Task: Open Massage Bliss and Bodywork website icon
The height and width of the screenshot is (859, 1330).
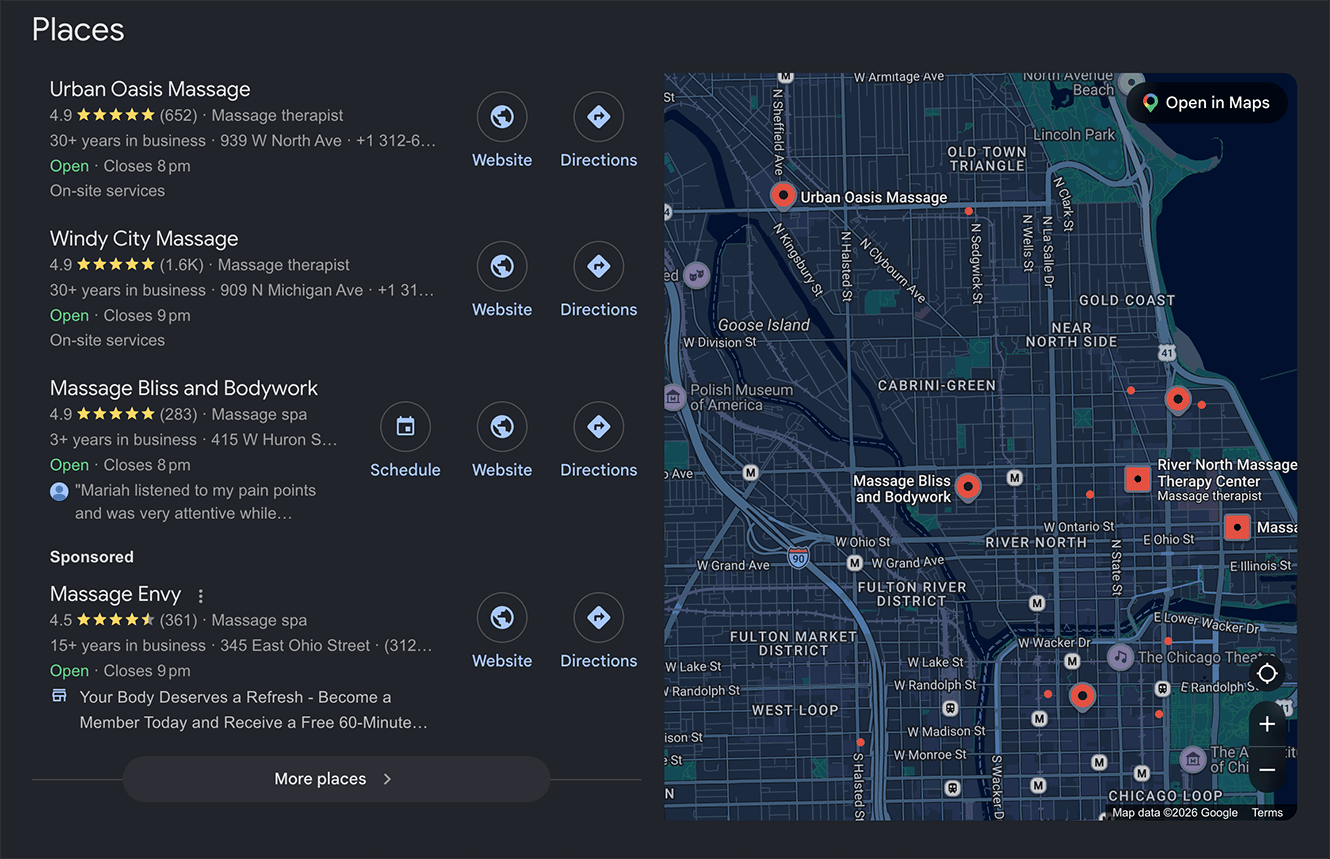Action: 502,427
